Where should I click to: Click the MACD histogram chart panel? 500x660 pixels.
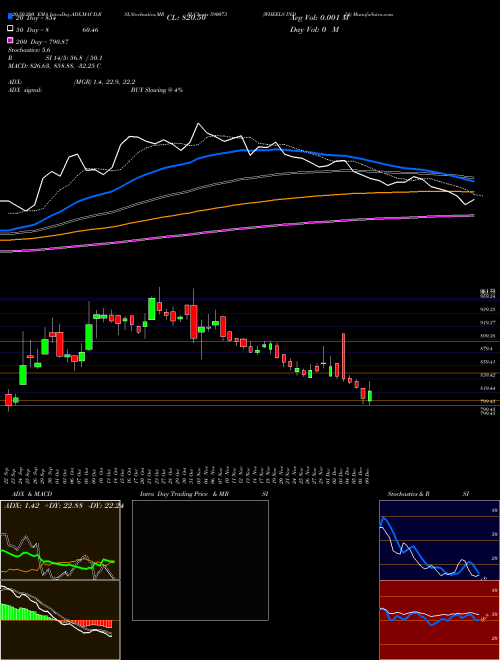tap(60, 620)
